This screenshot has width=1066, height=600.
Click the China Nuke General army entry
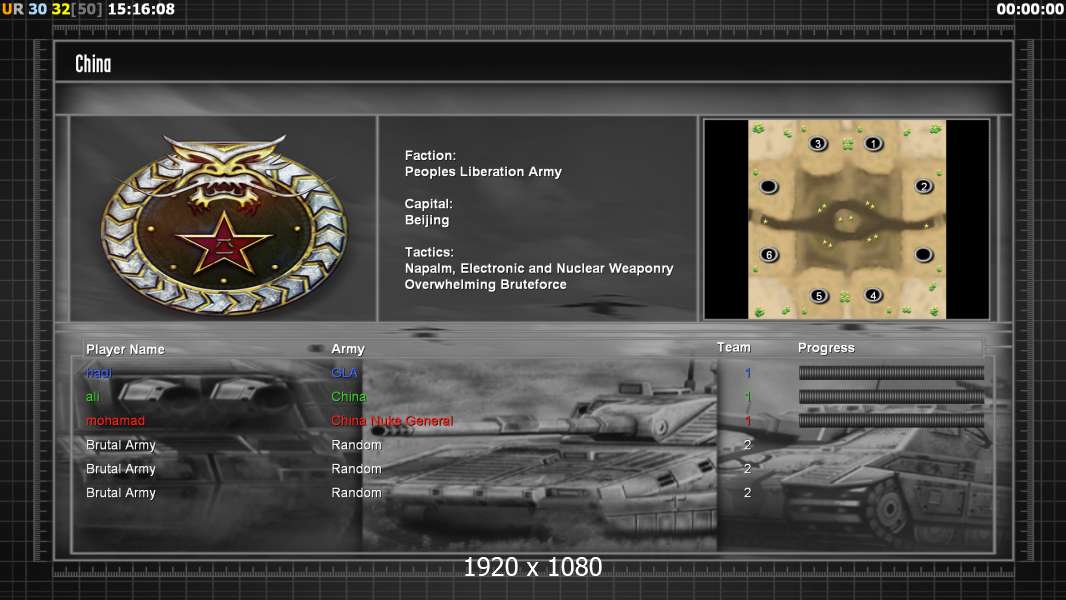[x=392, y=421]
